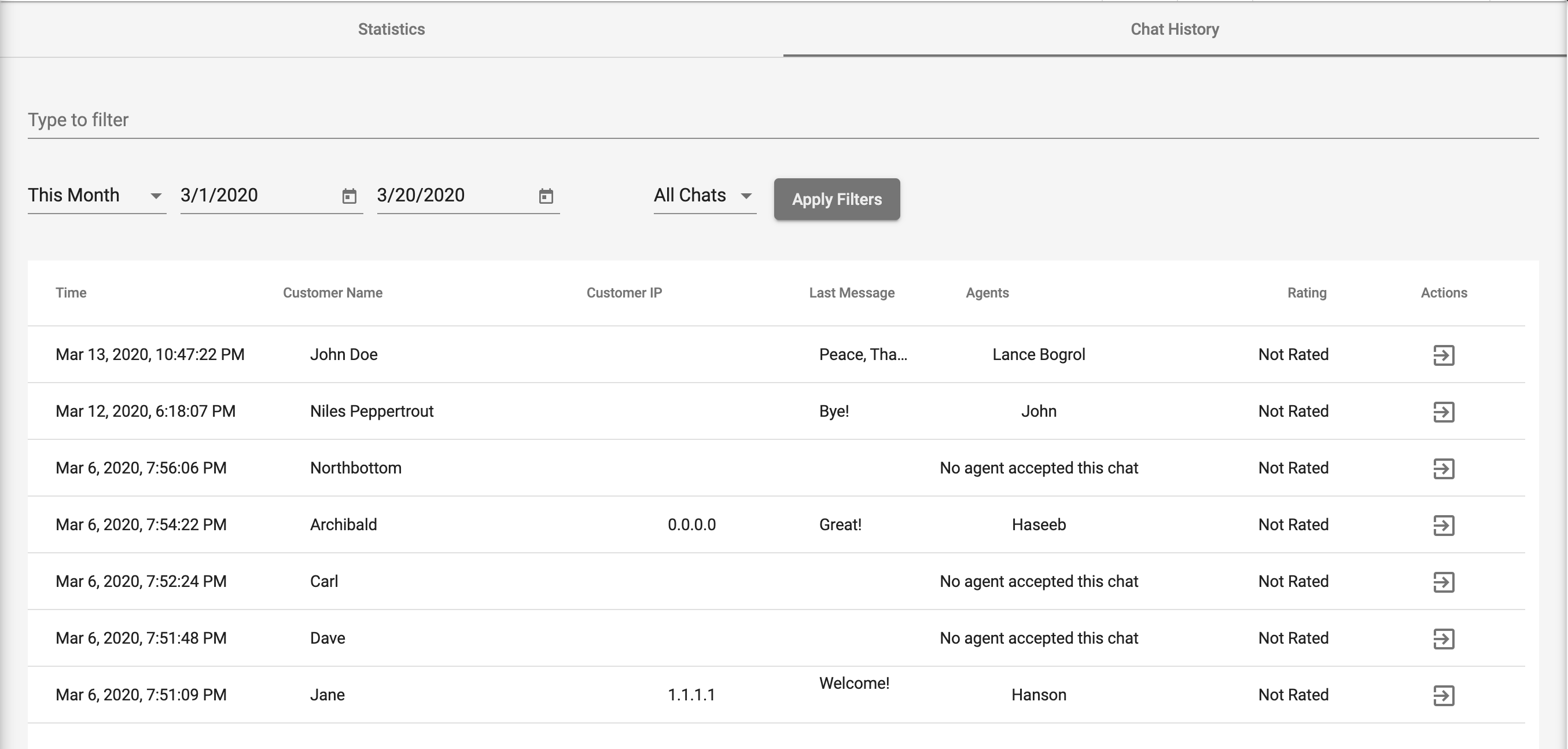Select the Mar 6, 2020, 7:56:06 PM cell
1568x749 pixels.
(141, 468)
